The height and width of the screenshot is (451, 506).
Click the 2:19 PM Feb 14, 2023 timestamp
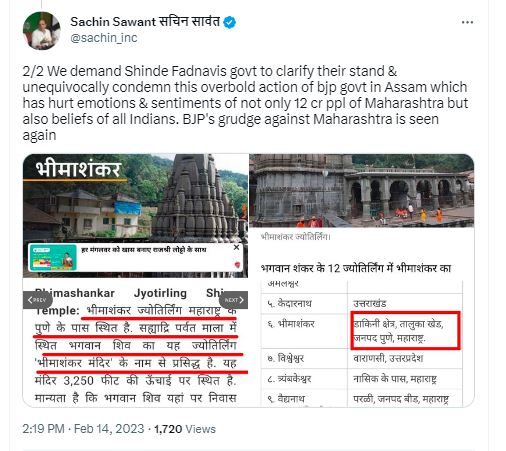click(x=83, y=429)
